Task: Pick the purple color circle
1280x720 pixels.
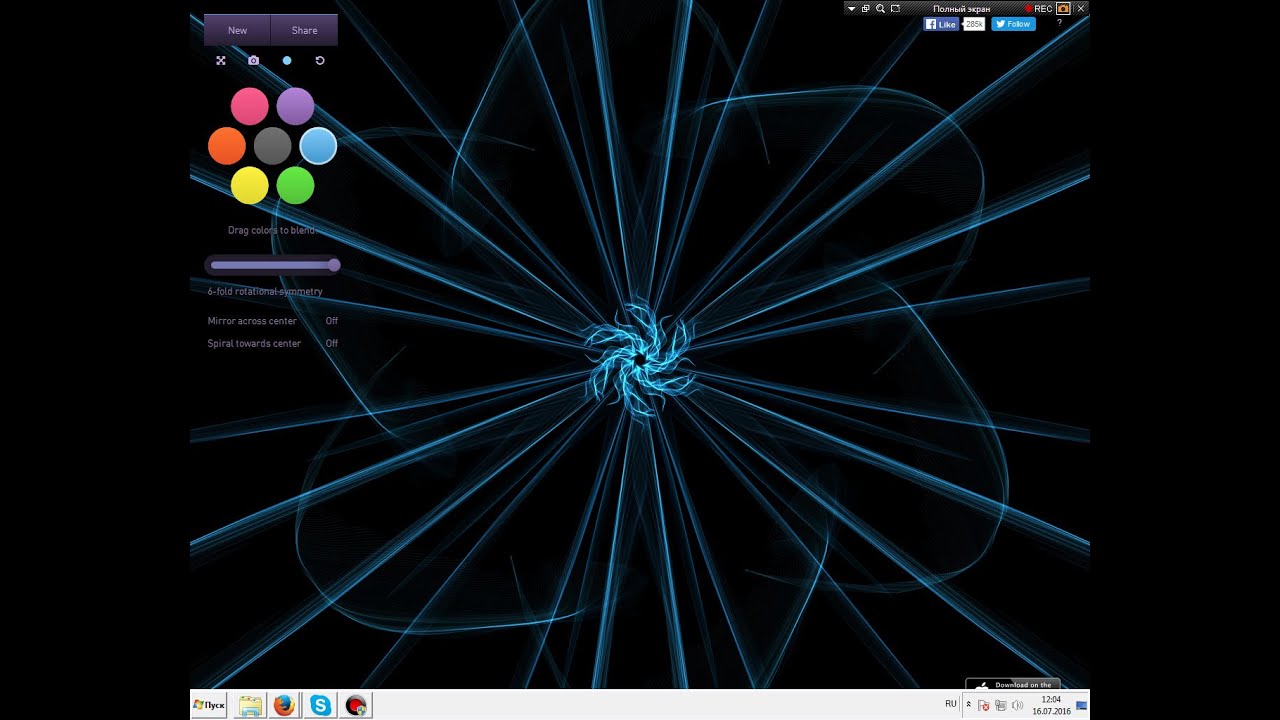Action: pyautogui.click(x=295, y=106)
